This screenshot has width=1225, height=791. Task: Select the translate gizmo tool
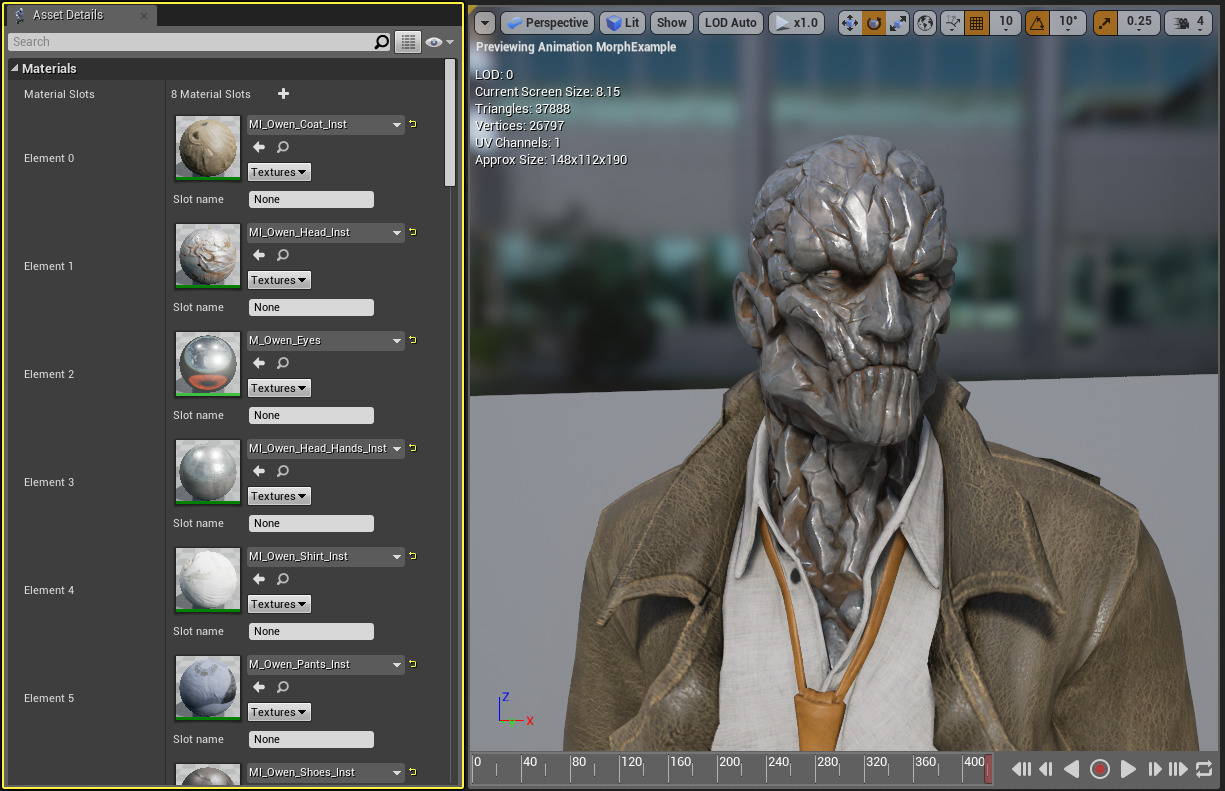tap(849, 23)
